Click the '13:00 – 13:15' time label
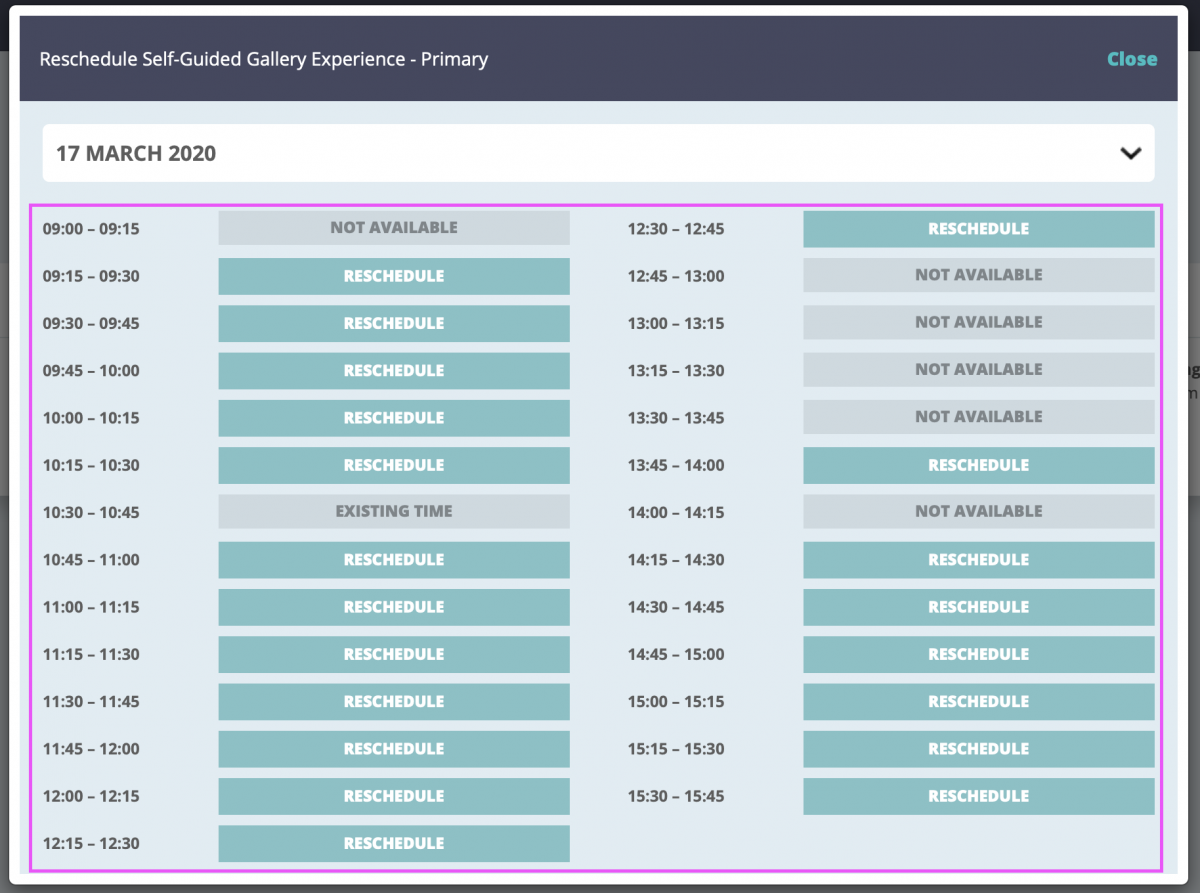Image resolution: width=1200 pixels, height=893 pixels. coord(676,324)
